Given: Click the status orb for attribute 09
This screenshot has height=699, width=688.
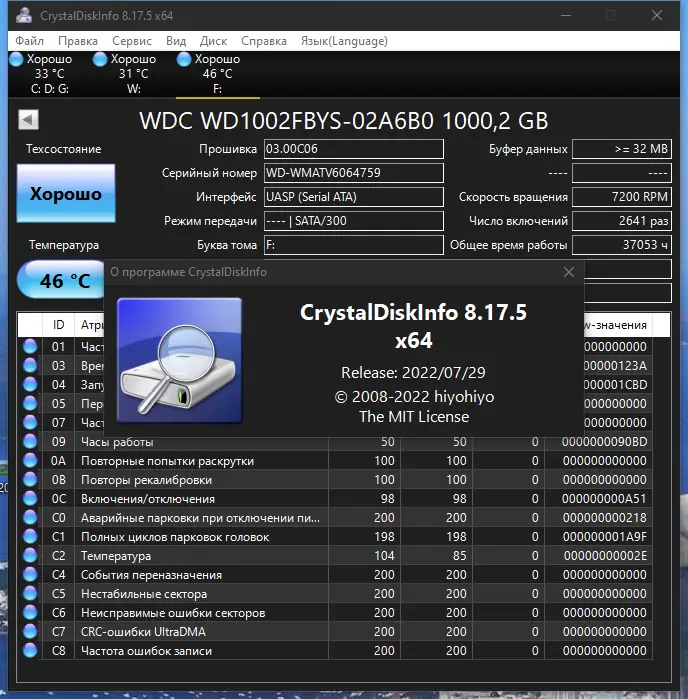Looking at the screenshot, I should tap(30, 441).
